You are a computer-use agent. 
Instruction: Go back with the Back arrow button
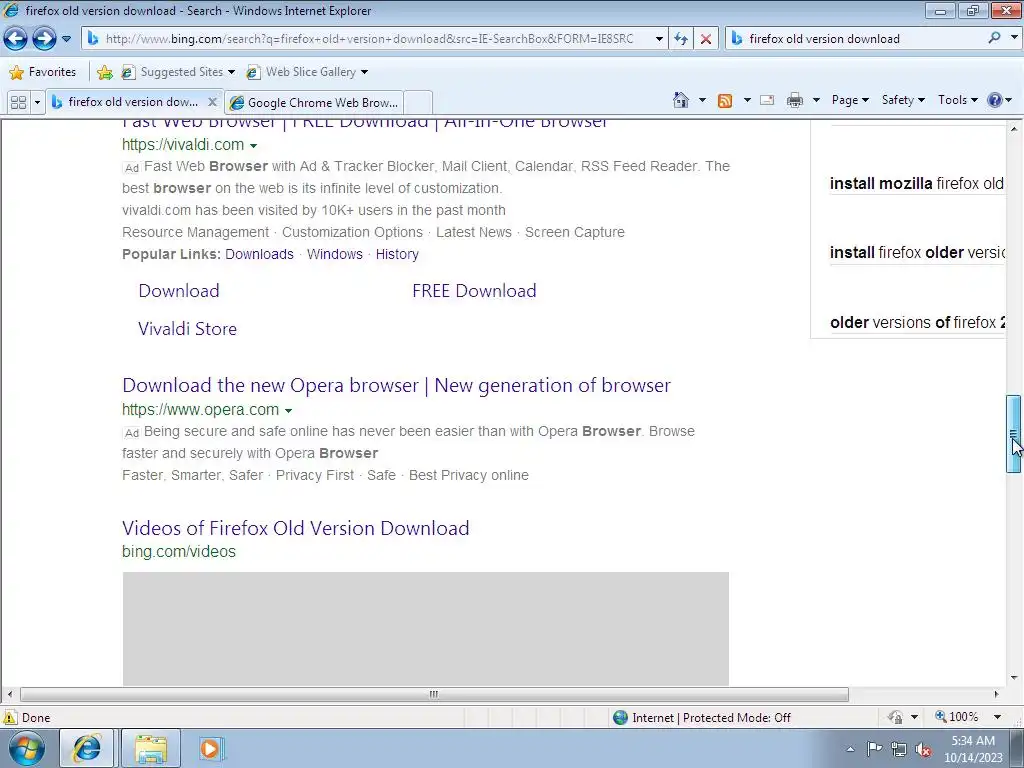coord(15,39)
